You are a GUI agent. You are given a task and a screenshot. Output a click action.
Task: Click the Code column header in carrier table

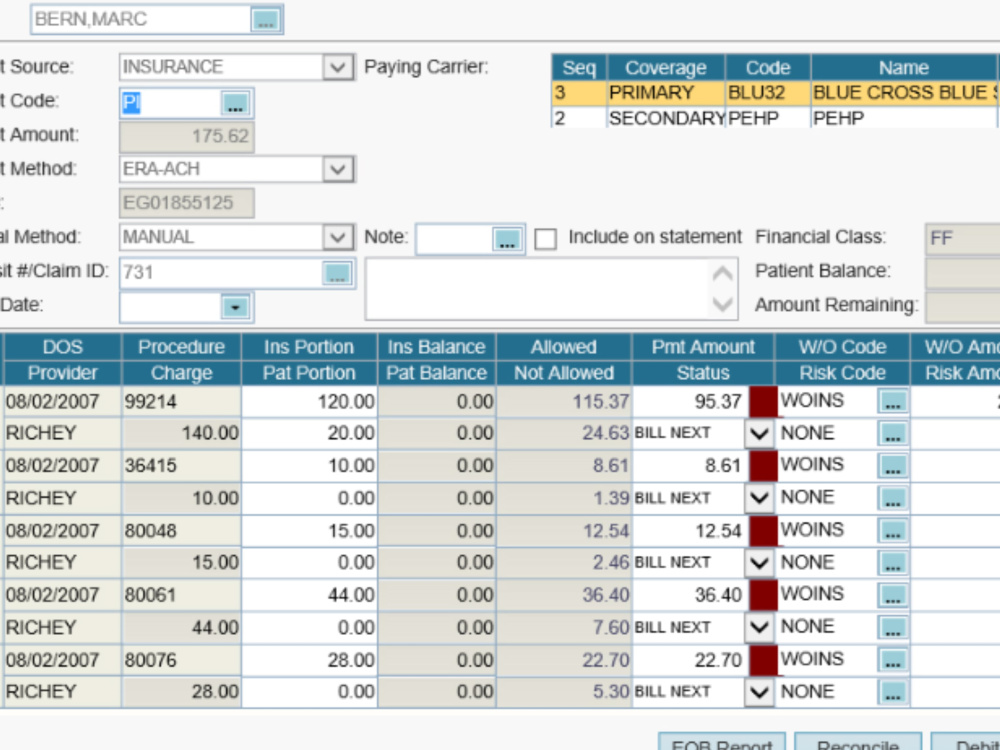[x=768, y=68]
